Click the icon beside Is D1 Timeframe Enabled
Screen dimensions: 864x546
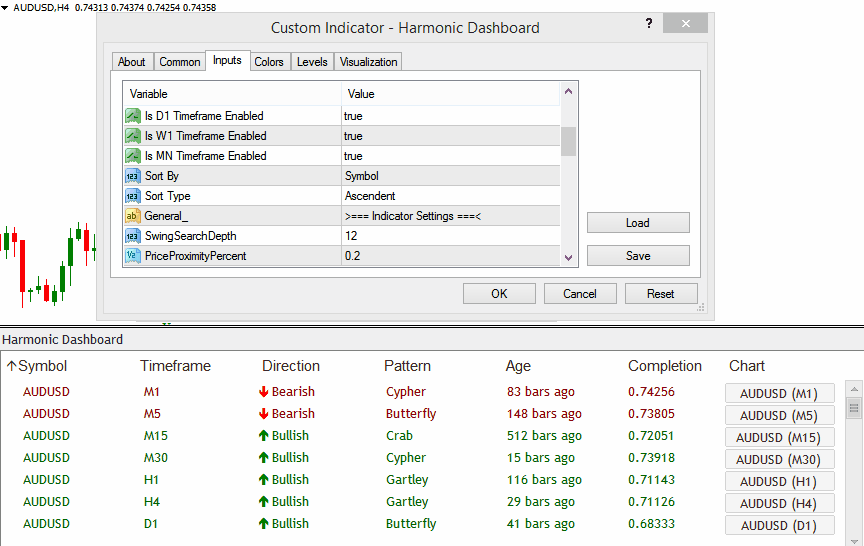pos(132,116)
